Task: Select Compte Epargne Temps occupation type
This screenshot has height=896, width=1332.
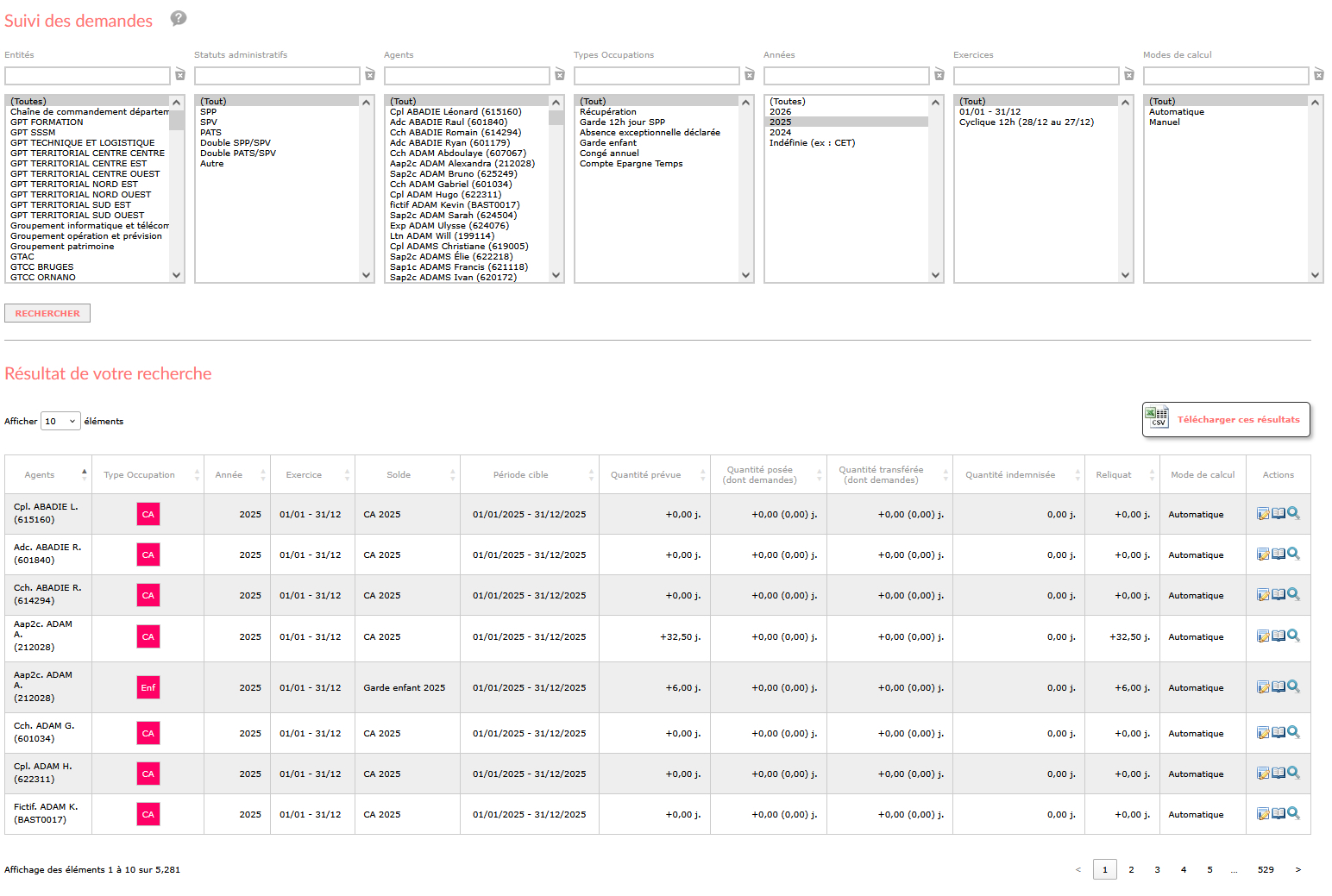Action: (x=657, y=163)
